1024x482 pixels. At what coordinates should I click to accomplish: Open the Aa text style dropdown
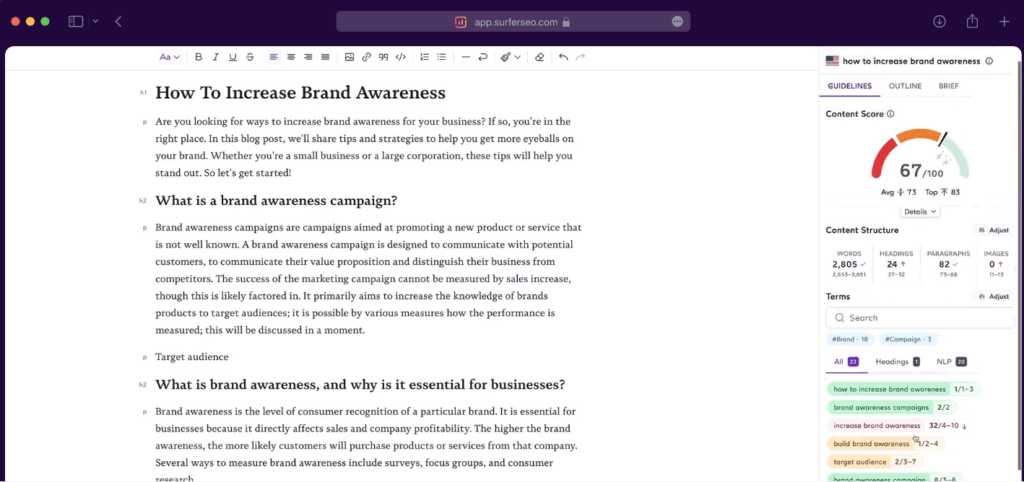[x=168, y=57]
